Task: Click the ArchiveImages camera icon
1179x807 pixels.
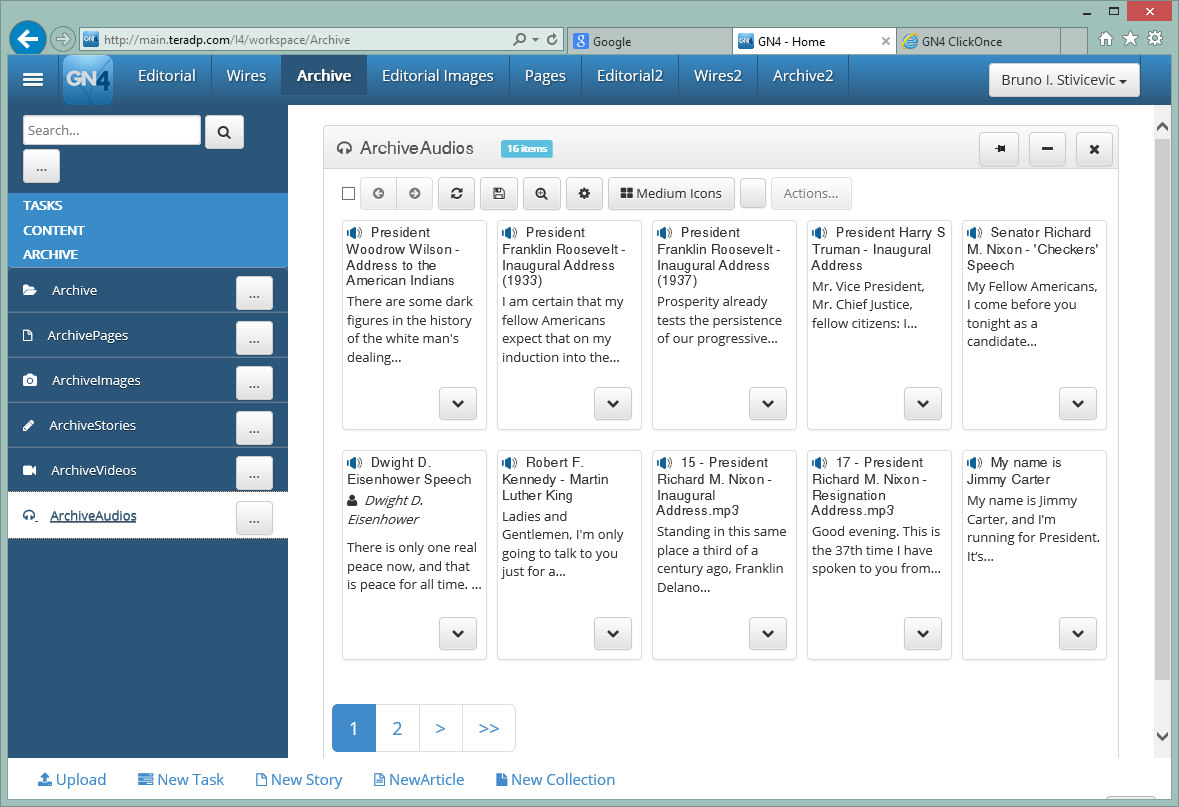Action: [30, 380]
